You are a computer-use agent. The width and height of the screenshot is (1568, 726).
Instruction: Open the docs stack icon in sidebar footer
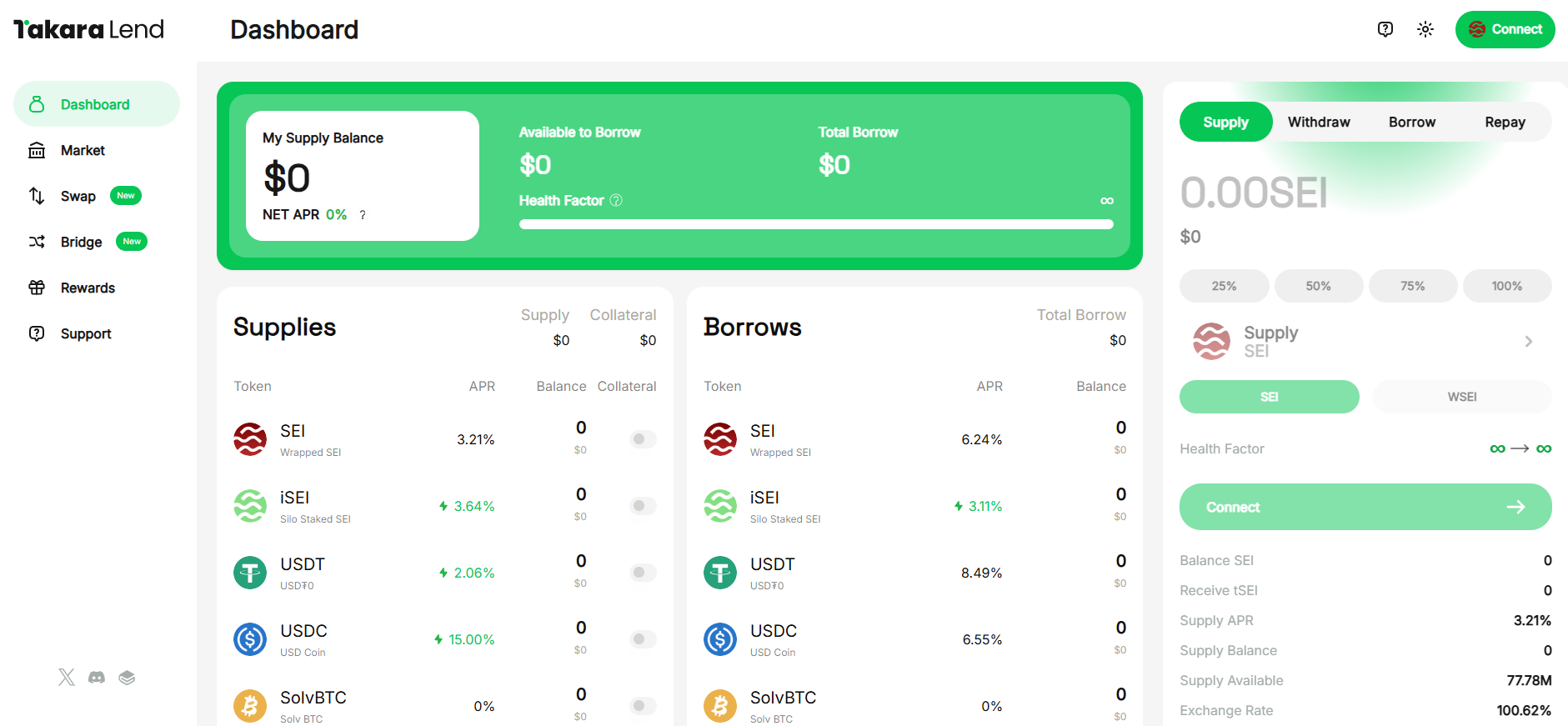tap(127, 677)
